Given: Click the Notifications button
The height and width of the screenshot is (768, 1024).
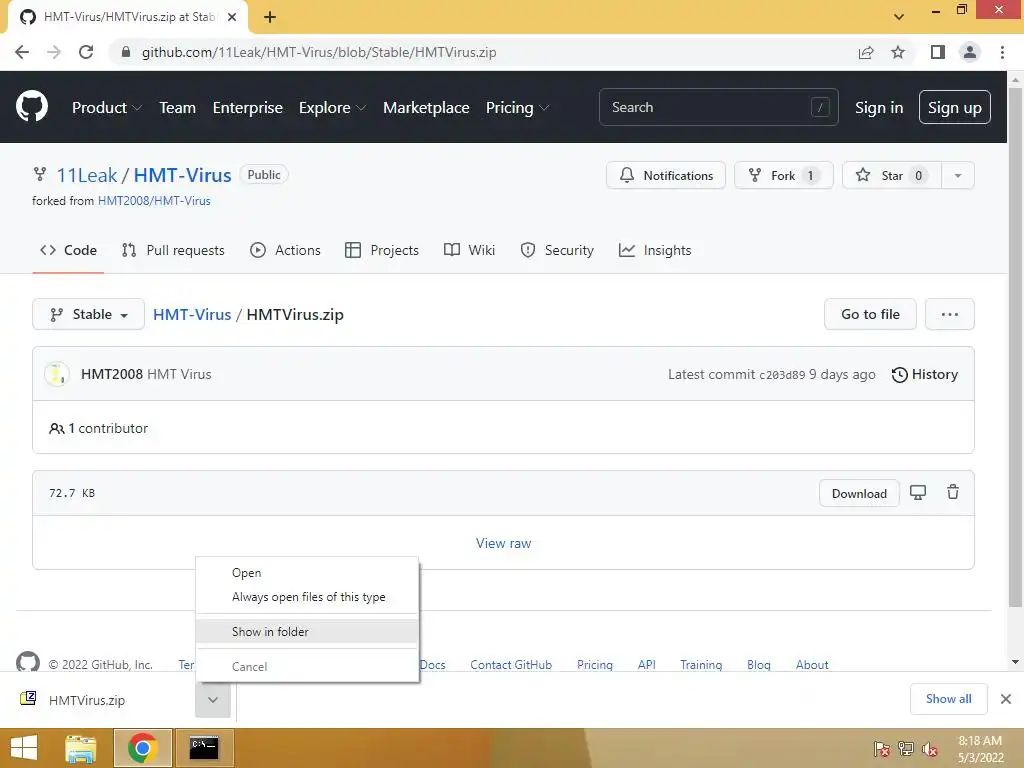Looking at the screenshot, I should 665,175.
